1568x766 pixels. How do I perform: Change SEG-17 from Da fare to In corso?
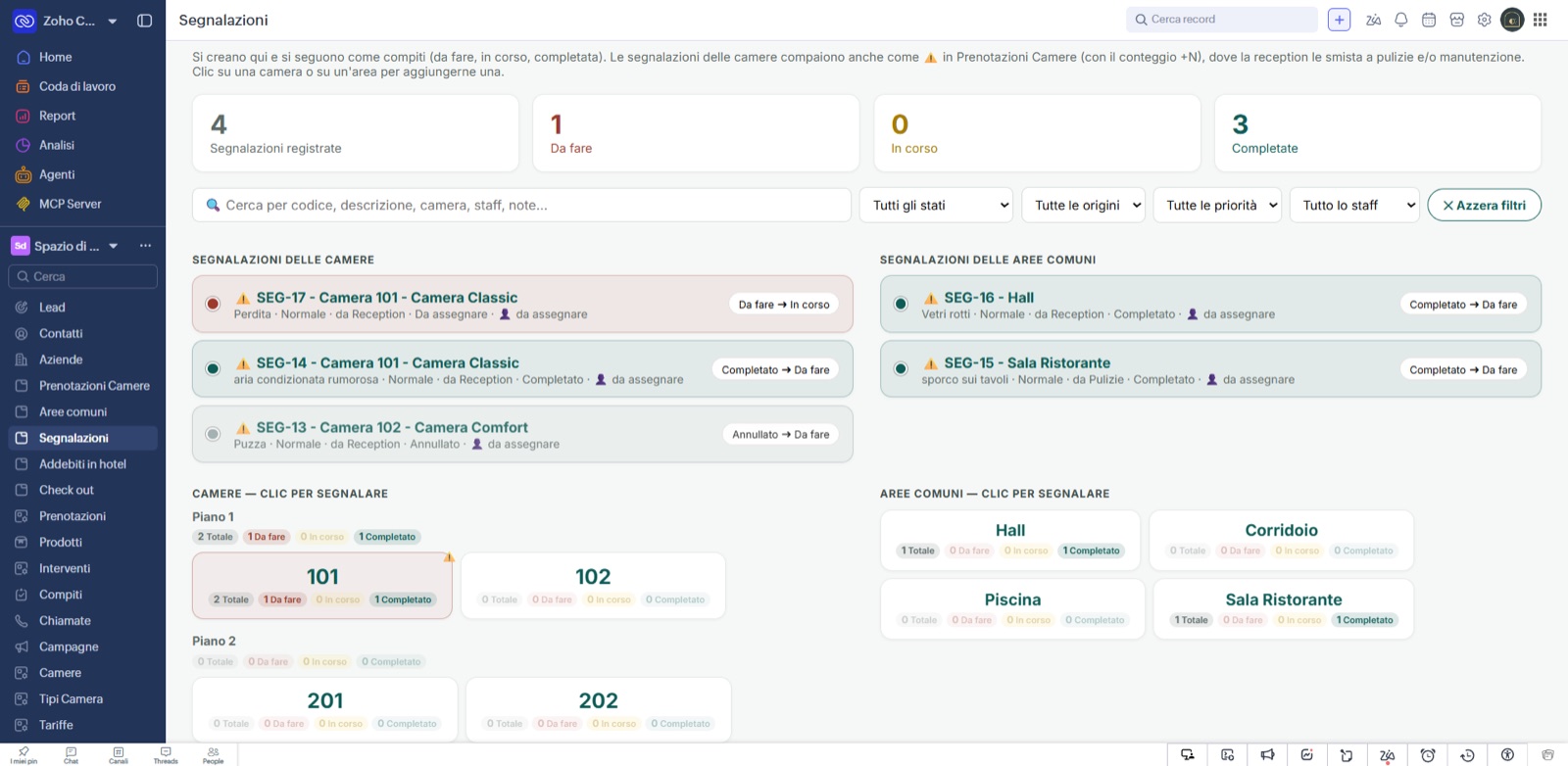(784, 305)
